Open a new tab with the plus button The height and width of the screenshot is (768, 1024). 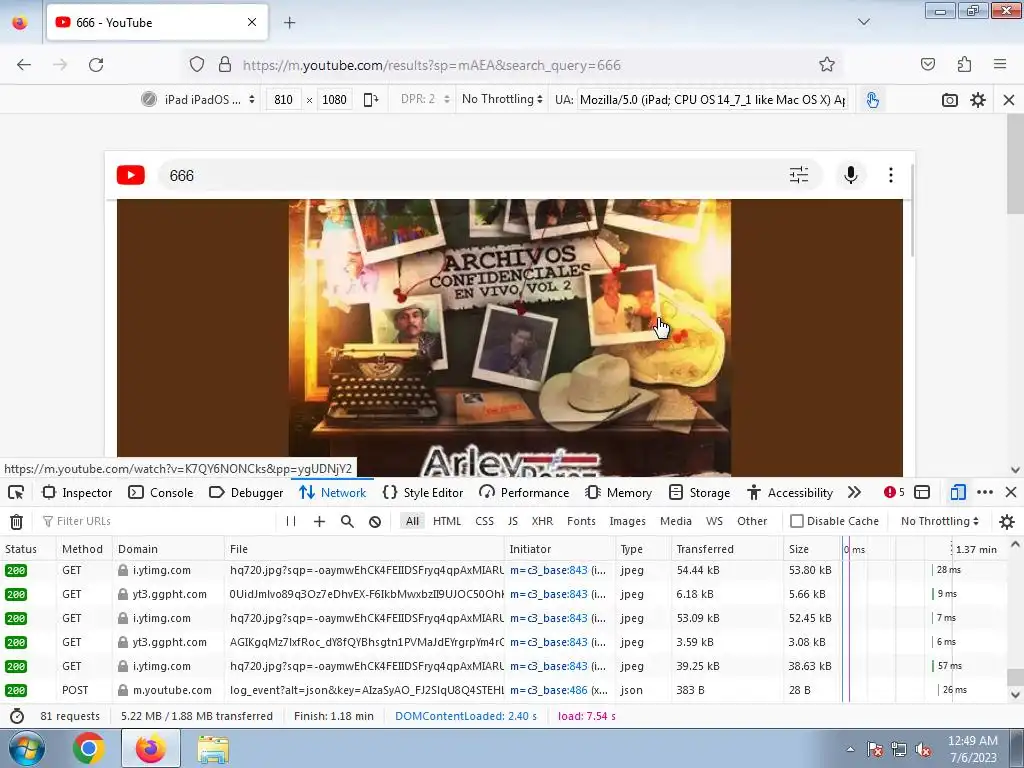pyautogui.click(x=289, y=23)
